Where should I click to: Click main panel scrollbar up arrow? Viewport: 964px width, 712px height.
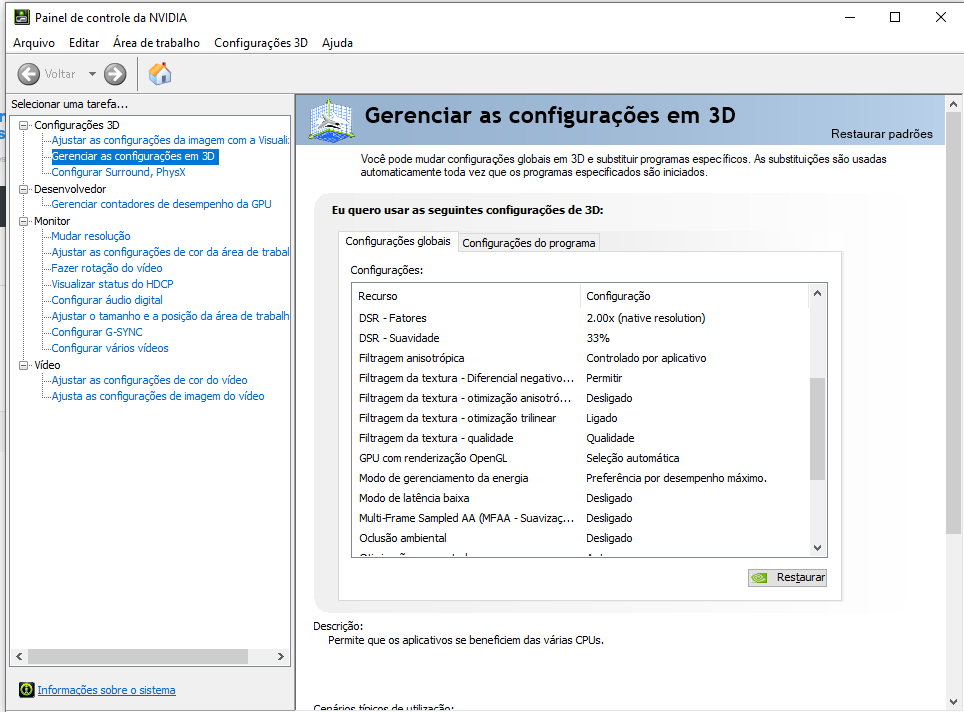pyautogui.click(x=954, y=105)
